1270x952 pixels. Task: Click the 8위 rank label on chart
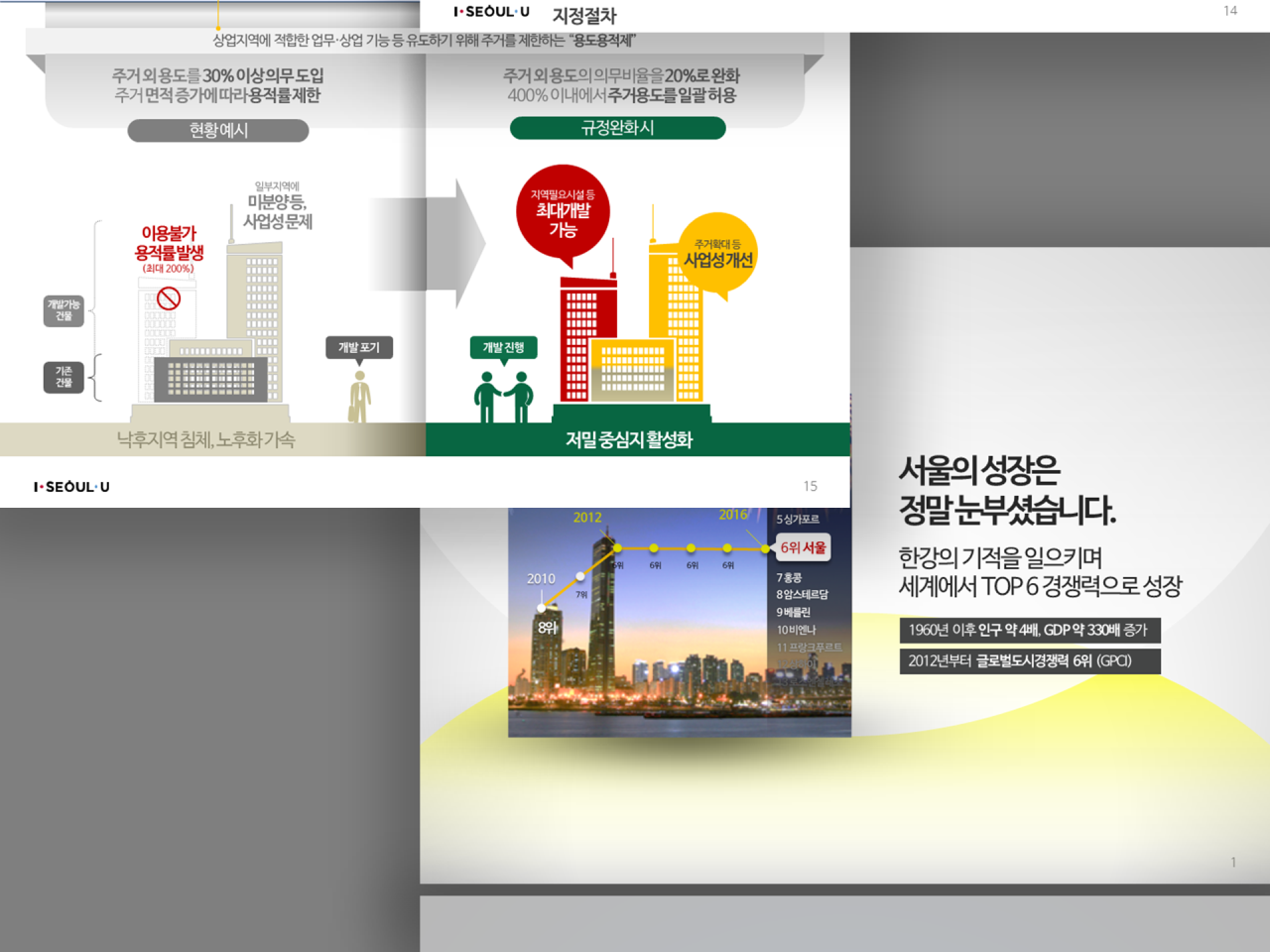click(x=548, y=628)
